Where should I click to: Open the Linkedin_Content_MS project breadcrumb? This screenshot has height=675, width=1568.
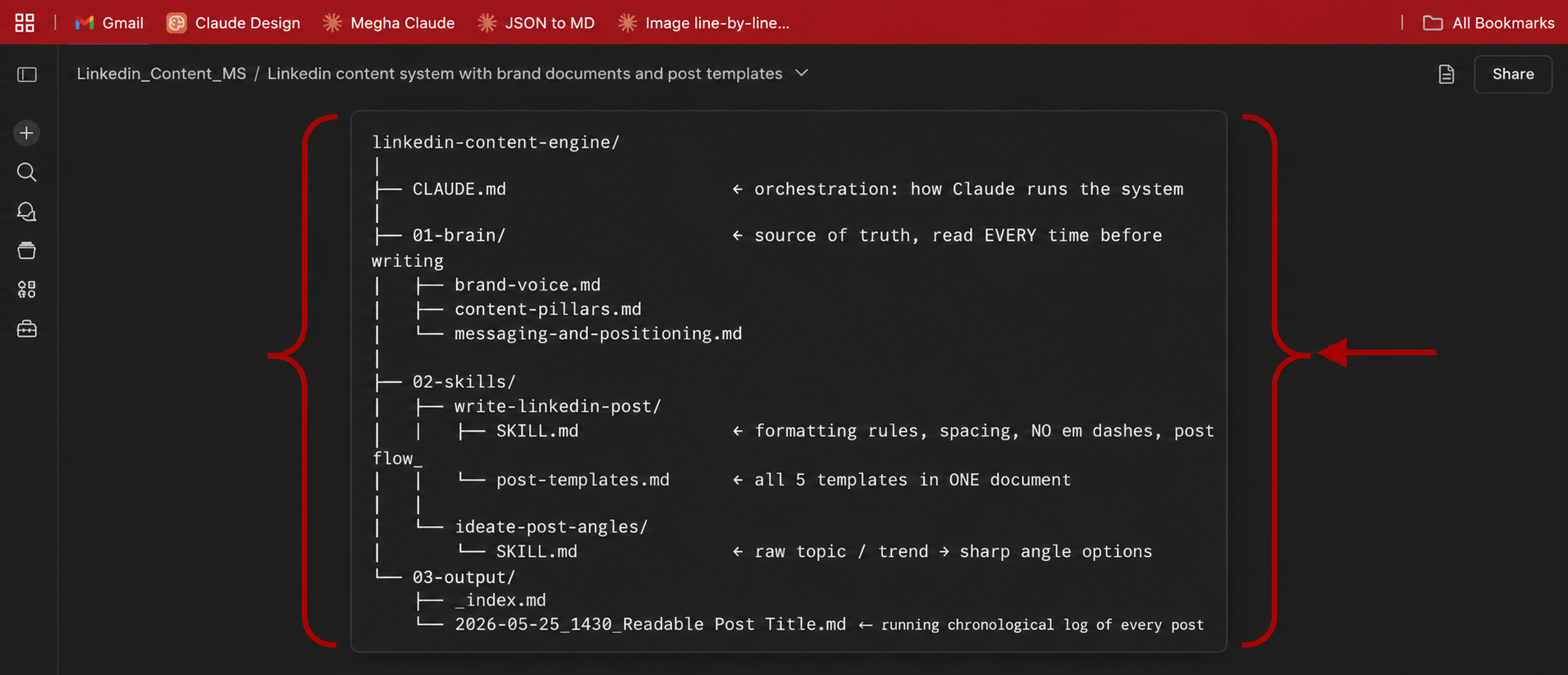(162, 73)
